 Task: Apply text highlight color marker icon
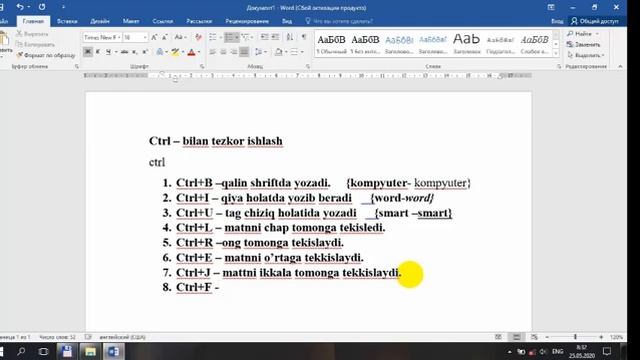pyautogui.click(x=176, y=52)
